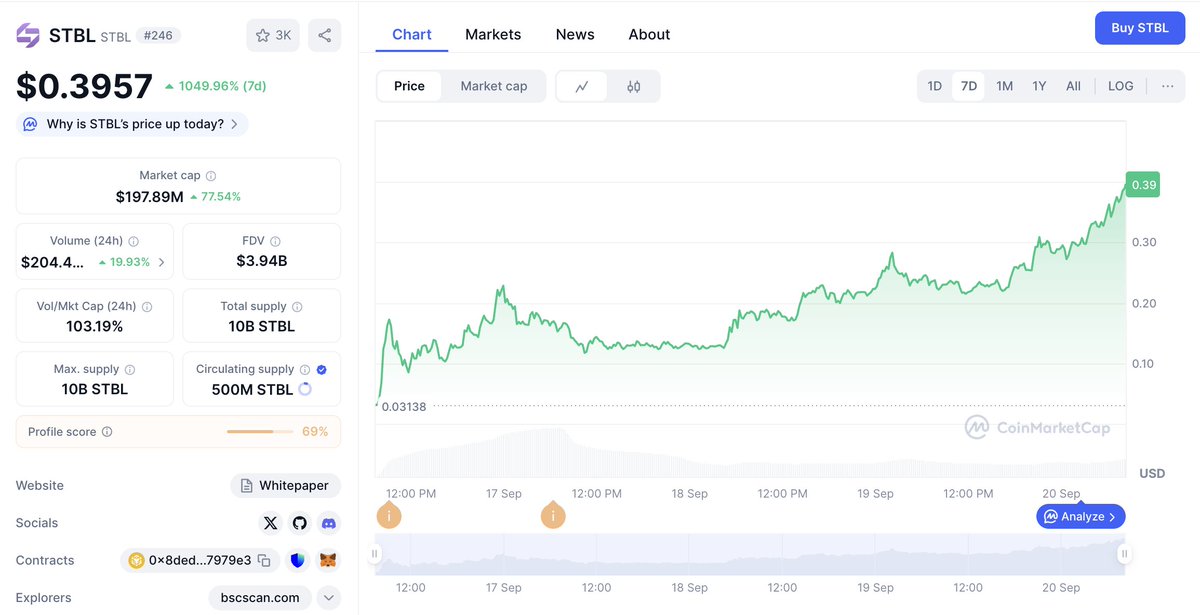Open the Profile score info icon
This screenshot has height=615, width=1200.
(x=107, y=432)
